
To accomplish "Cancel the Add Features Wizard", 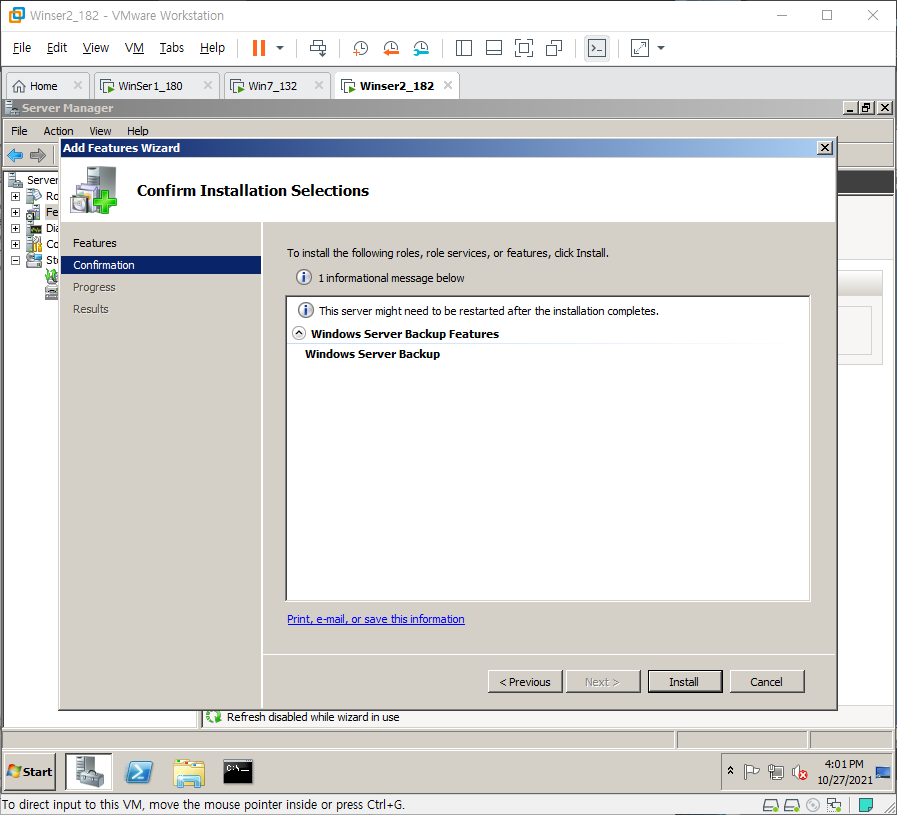I will pyautogui.click(x=767, y=682).
